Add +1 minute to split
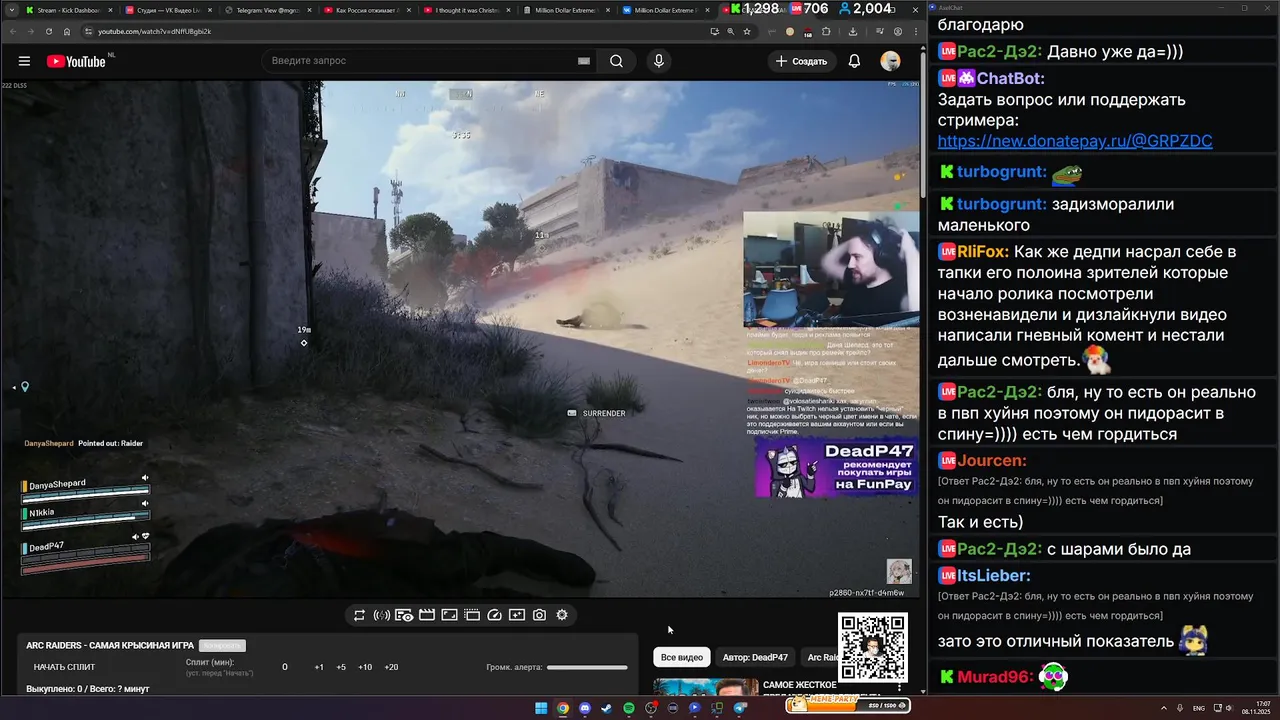Image resolution: width=1280 pixels, height=720 pixels. pyautogui.click(x=319, y=667)
